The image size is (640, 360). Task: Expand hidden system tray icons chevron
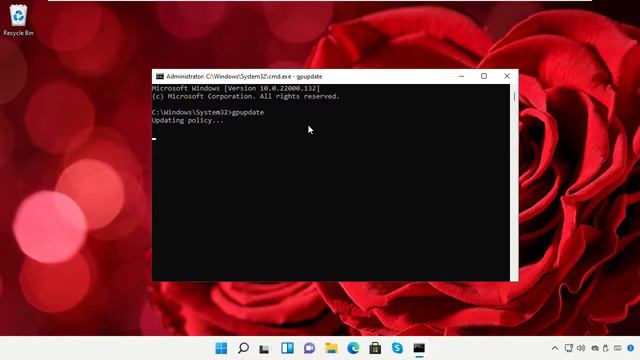click(555, 348)
